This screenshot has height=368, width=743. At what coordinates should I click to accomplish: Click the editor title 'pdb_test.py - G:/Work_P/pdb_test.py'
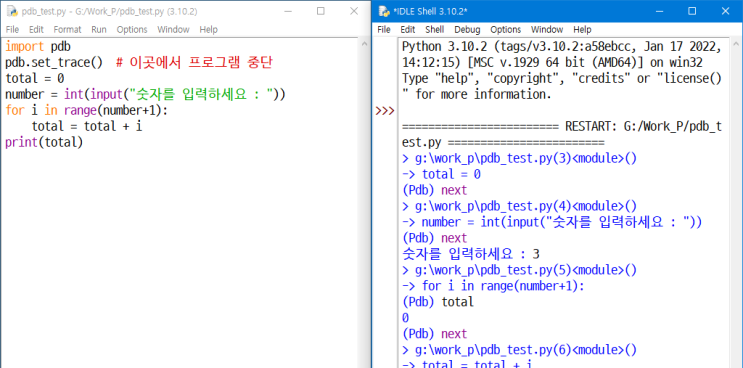point(109,11)
